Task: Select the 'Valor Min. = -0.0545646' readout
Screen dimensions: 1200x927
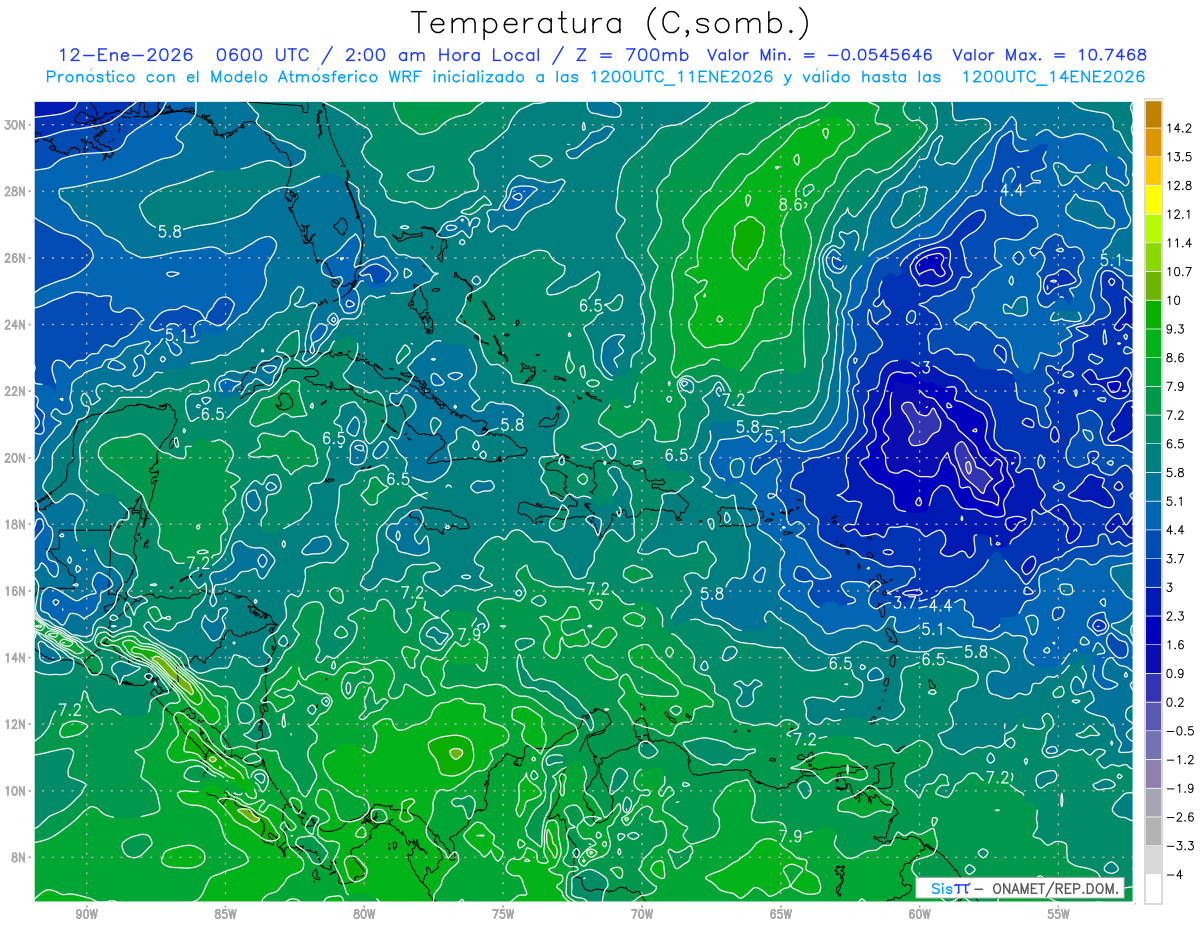Action: coord(819,55)
